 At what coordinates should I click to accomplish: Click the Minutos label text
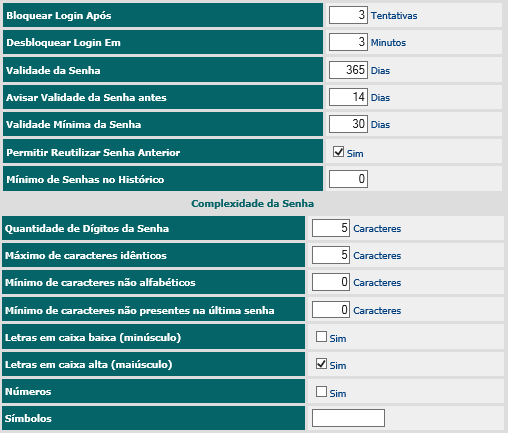tap(388, 43)
